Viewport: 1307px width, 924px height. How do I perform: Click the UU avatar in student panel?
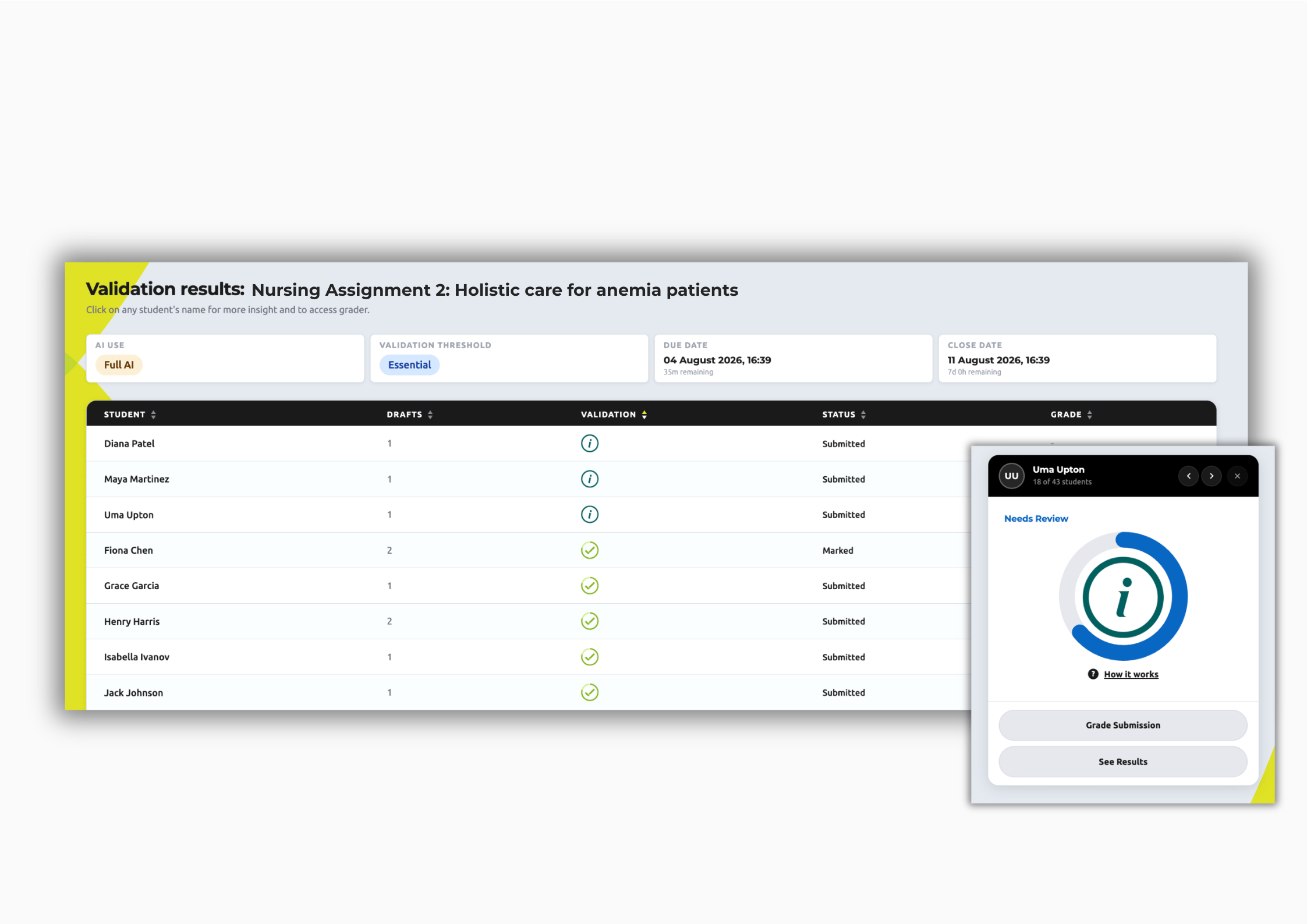click(1011, 476)
